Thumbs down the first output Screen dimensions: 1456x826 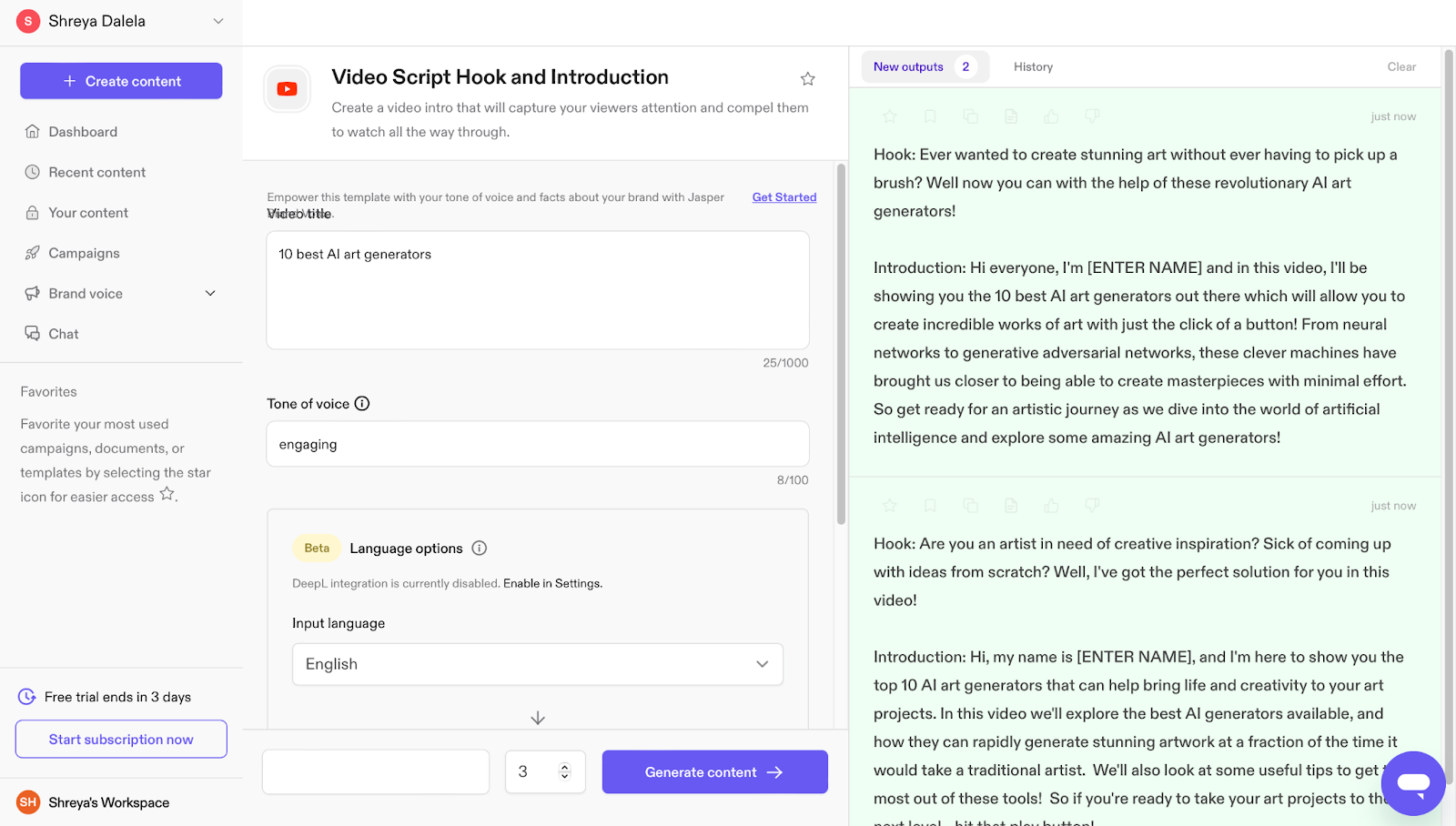click(x=1092, y=116)
